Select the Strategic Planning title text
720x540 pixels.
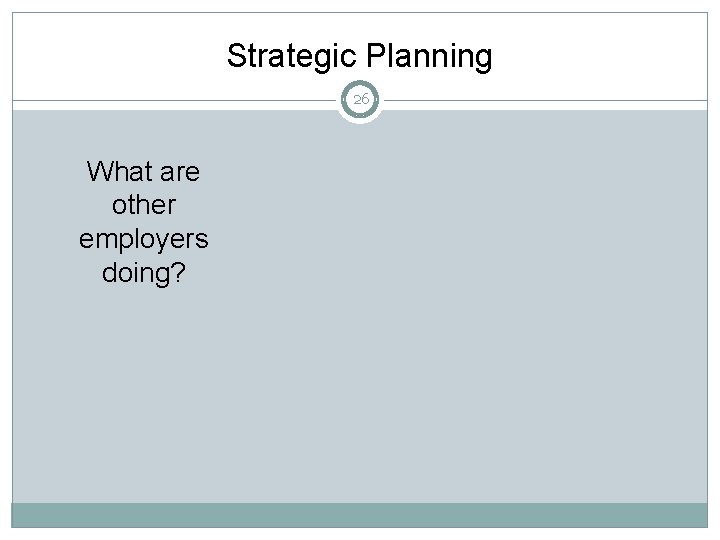[x=360, y=56]
